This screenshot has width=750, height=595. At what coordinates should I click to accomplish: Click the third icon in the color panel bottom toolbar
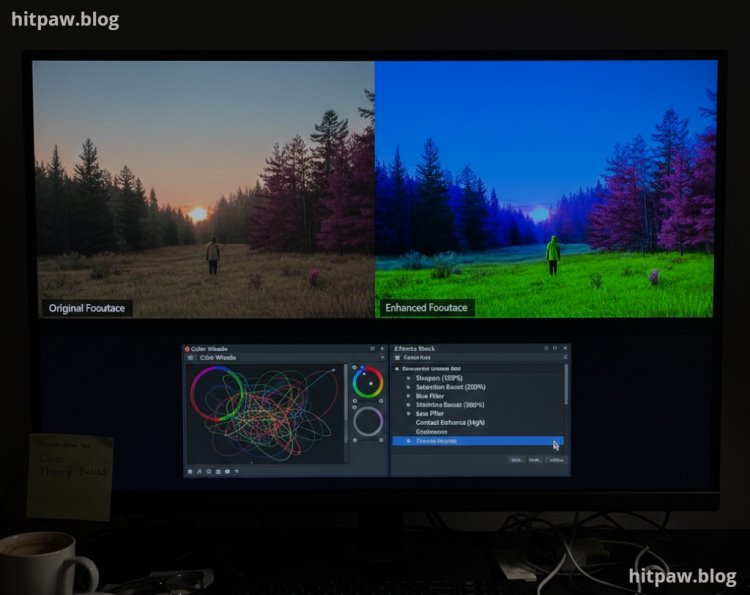click(209, 471)
